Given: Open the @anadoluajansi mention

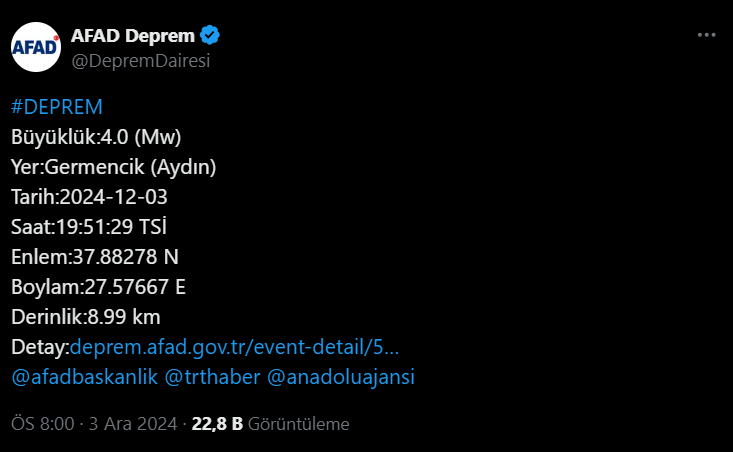Looking at the screenshot, I should pyautogui.click(x=341, y=377).
